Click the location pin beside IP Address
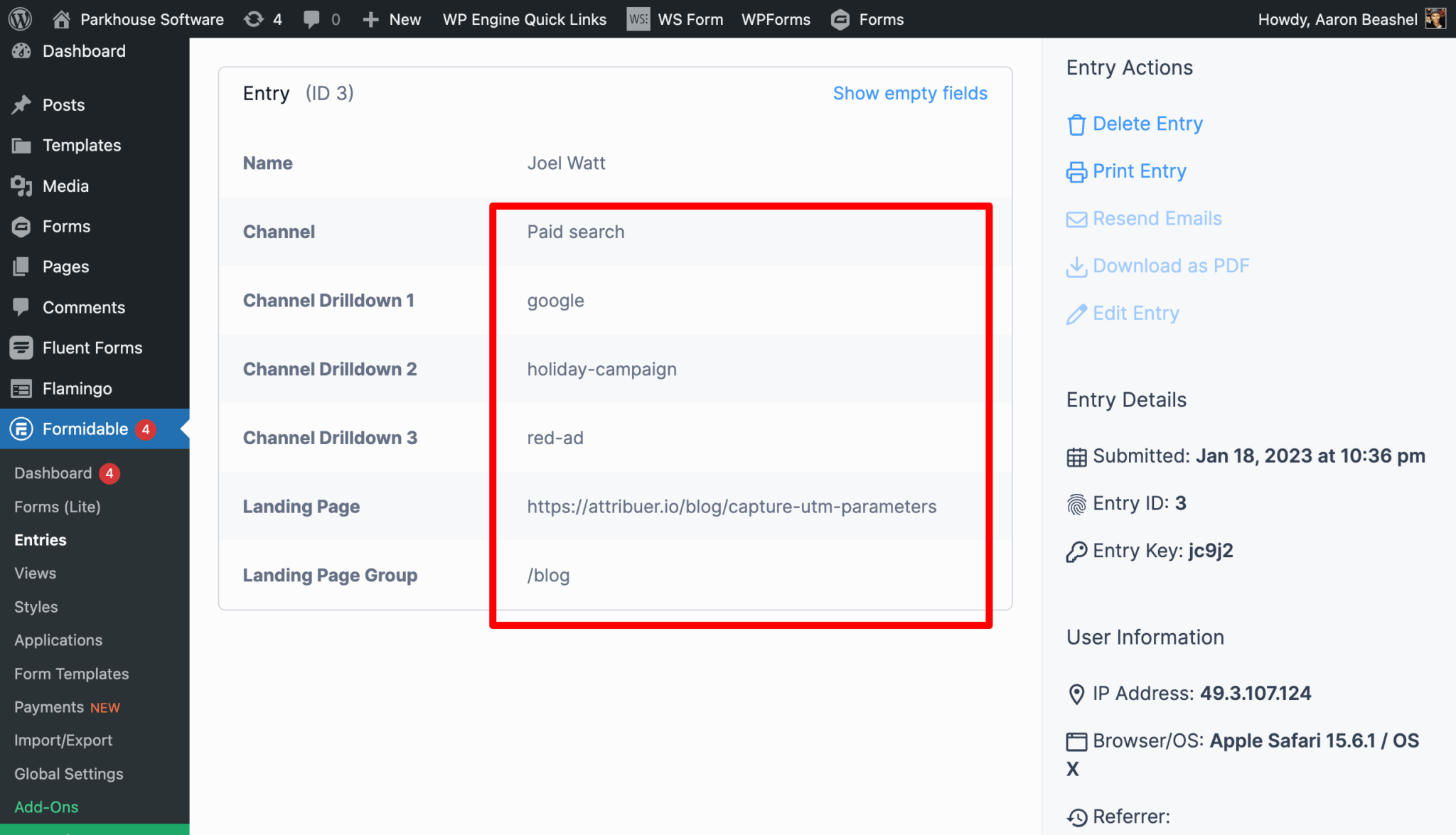The image size is (1456, 835). tap(1076, 694)
